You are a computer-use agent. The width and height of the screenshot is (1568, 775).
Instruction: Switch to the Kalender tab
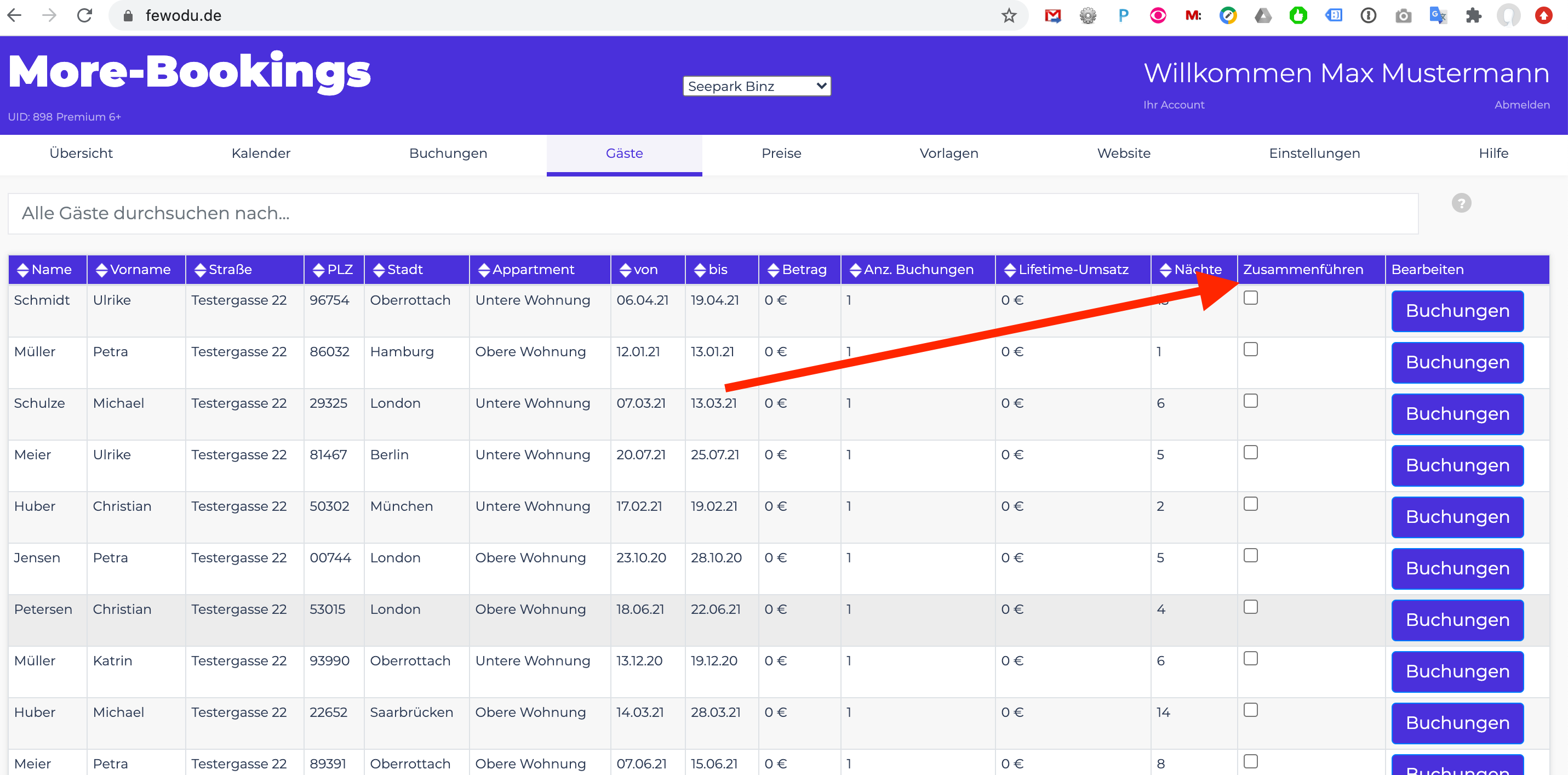pos(261,153)
